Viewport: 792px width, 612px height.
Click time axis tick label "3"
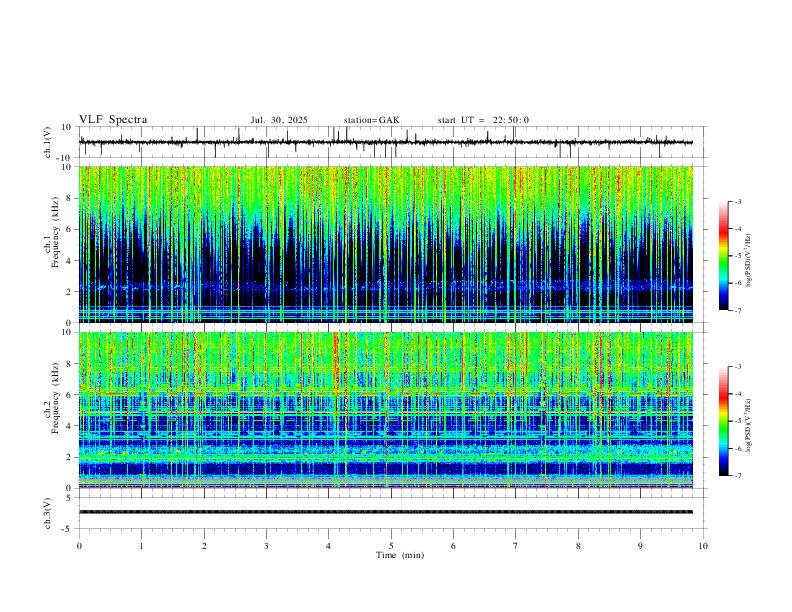266,546
